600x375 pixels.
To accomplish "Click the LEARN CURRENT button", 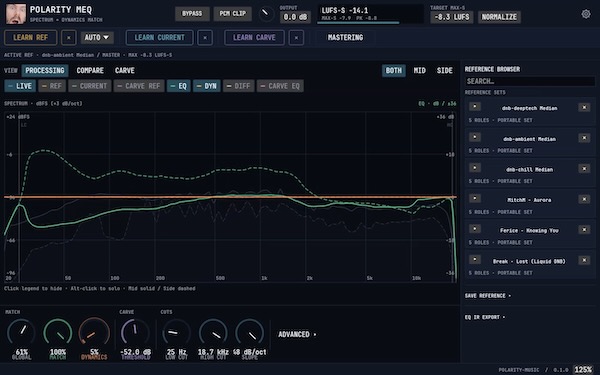I will [160, 38].
